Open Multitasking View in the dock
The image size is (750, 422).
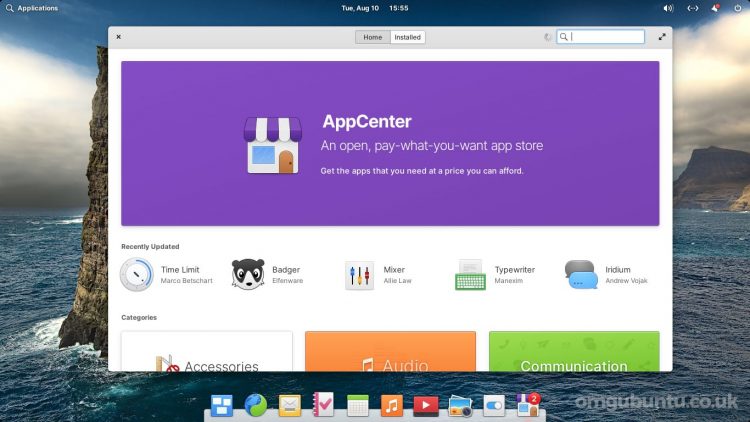point(222,406)
